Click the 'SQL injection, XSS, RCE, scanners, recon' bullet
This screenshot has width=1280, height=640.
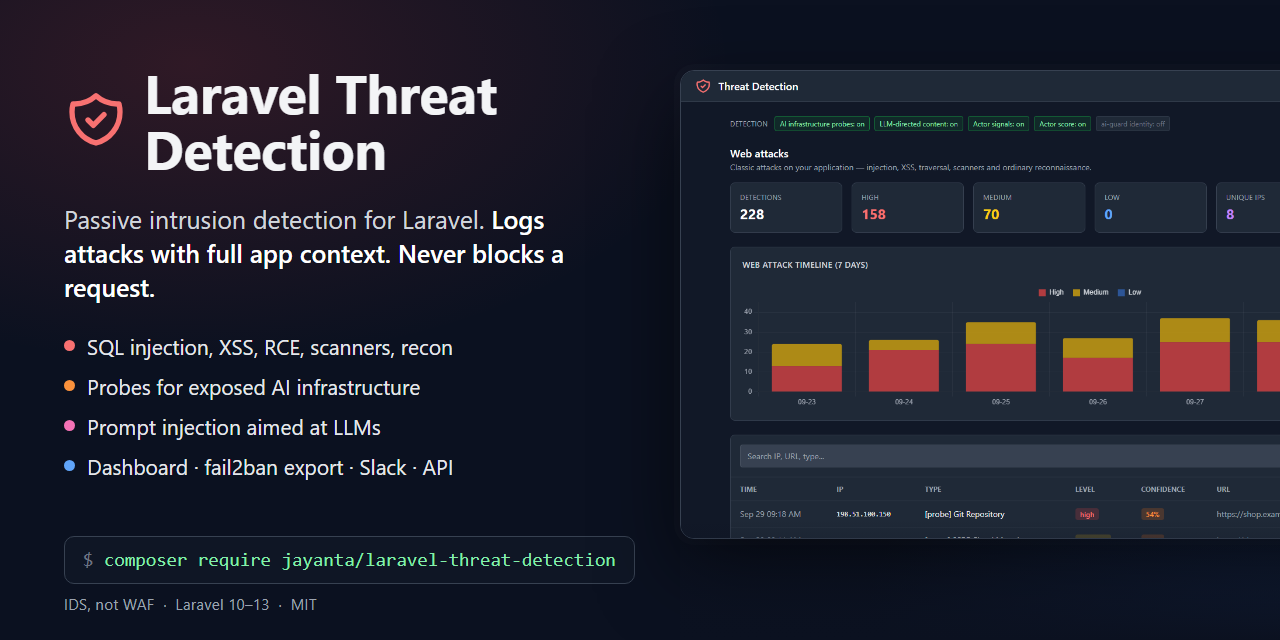270,348
